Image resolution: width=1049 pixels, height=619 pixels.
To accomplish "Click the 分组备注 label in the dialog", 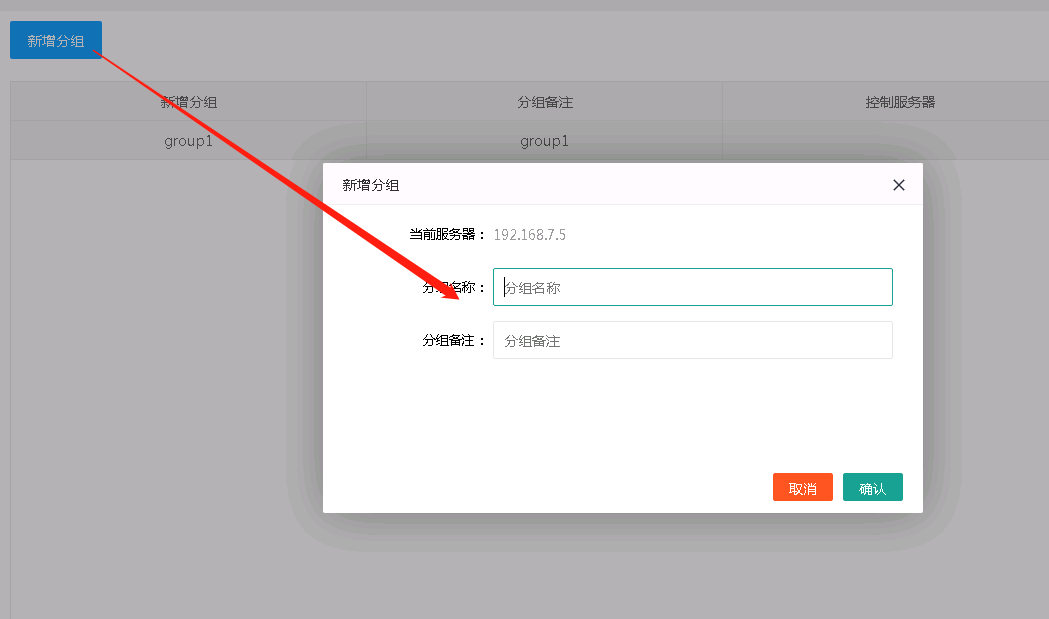I will click(453, 341).
